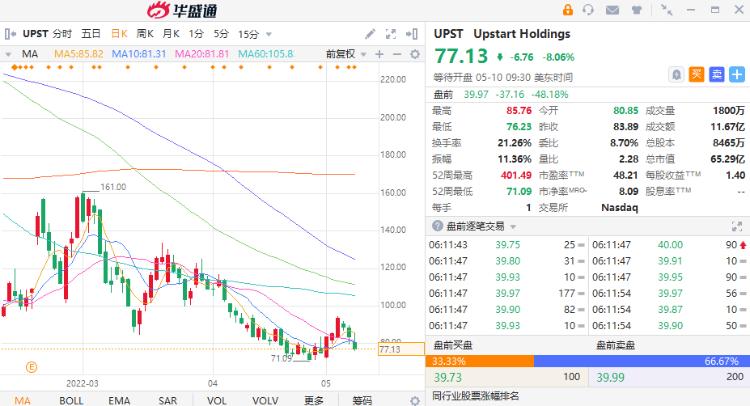Click the MA5:85.82 legend value
Viewport: 750px width, 406px height.
click(x=78, y=54)
